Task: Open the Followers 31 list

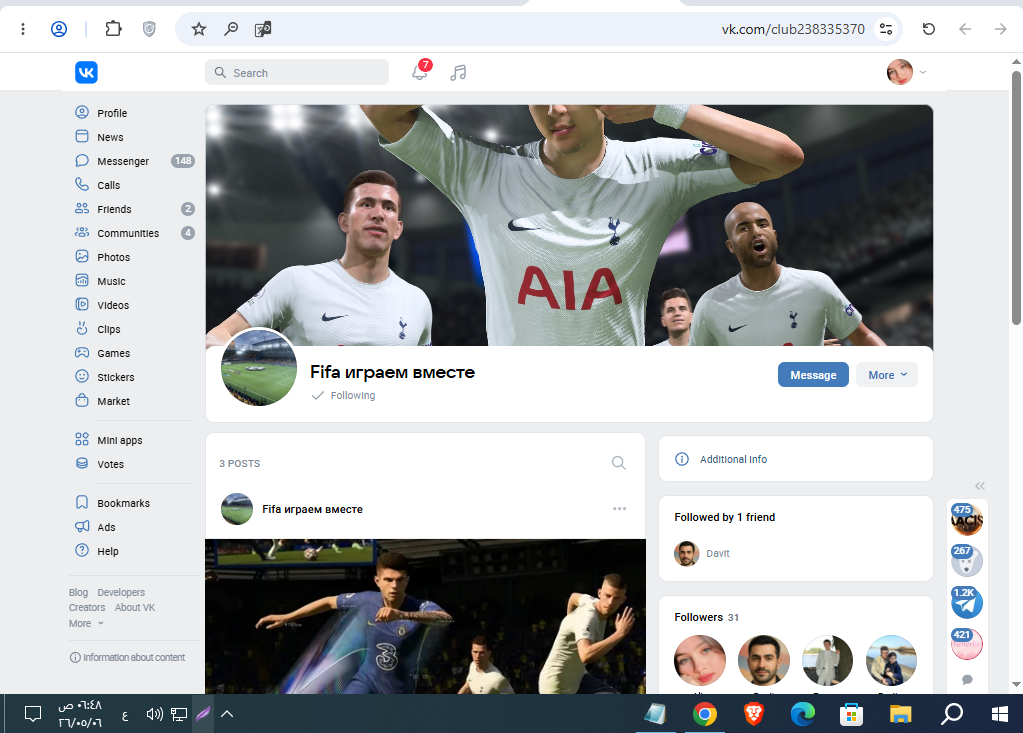Action: coord(707,617)
